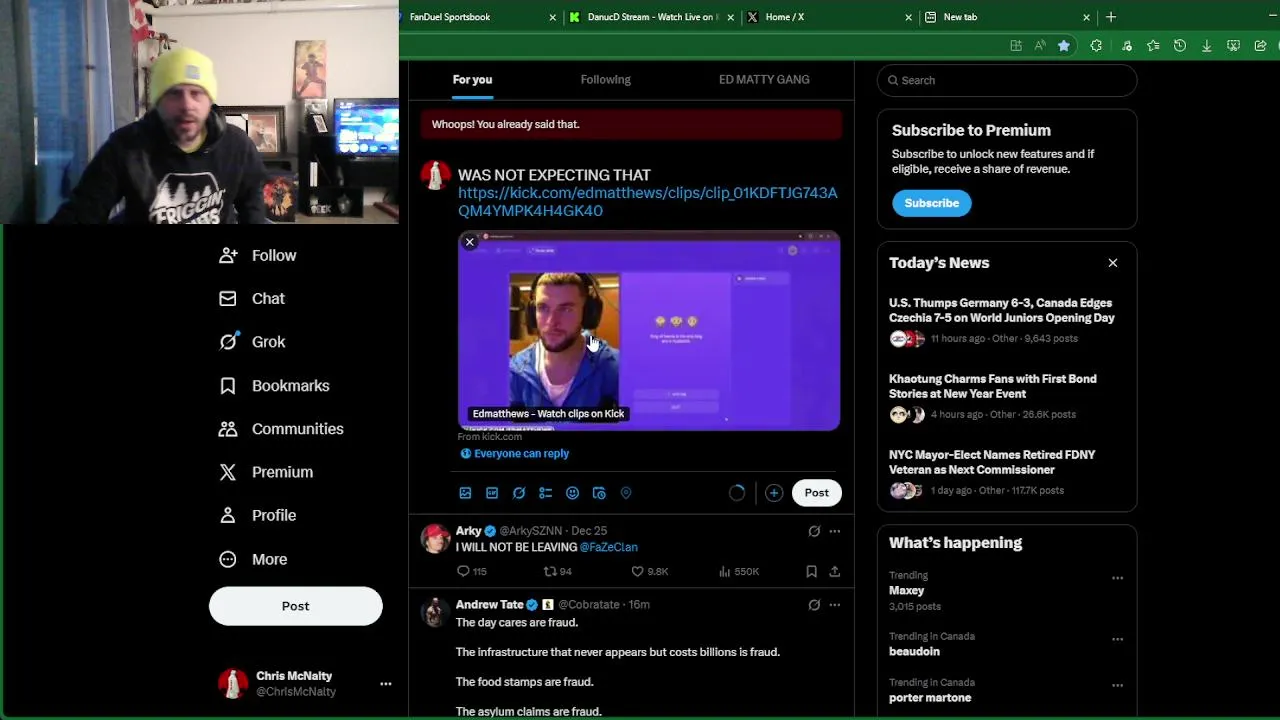Share Arky's post
Viewport: 1280px width, 720px height.
[834, 571]
